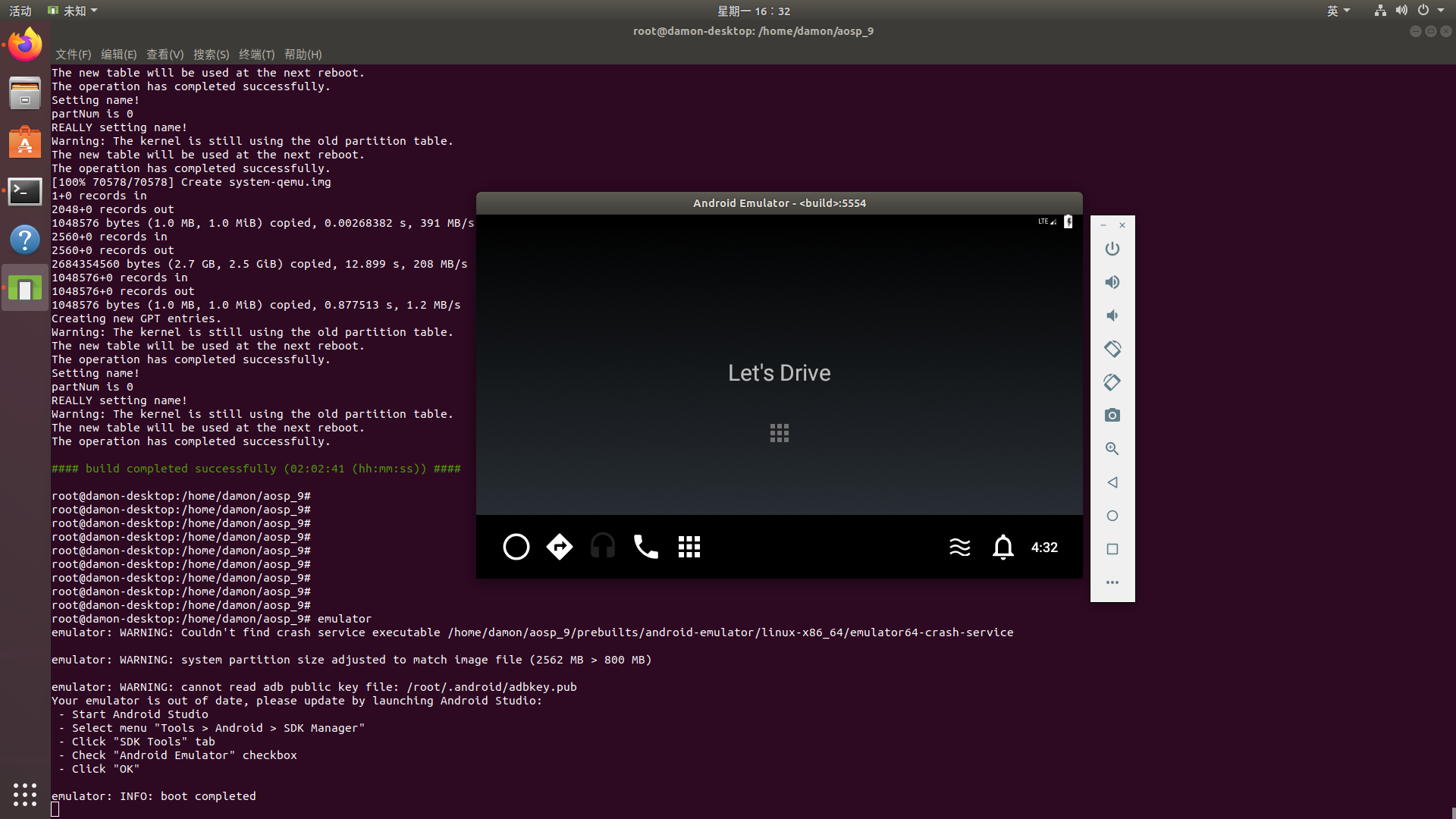Close the emulator side toolbar panel

pyautogui.click(x=1122, y=225)
